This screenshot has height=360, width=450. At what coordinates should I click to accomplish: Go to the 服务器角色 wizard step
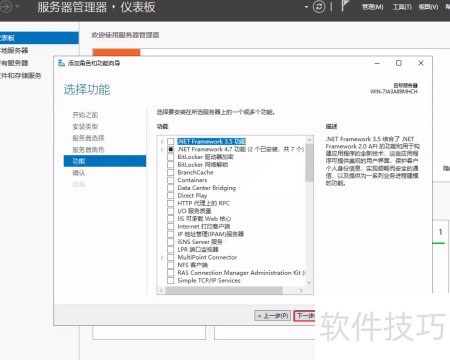[88, 150]
